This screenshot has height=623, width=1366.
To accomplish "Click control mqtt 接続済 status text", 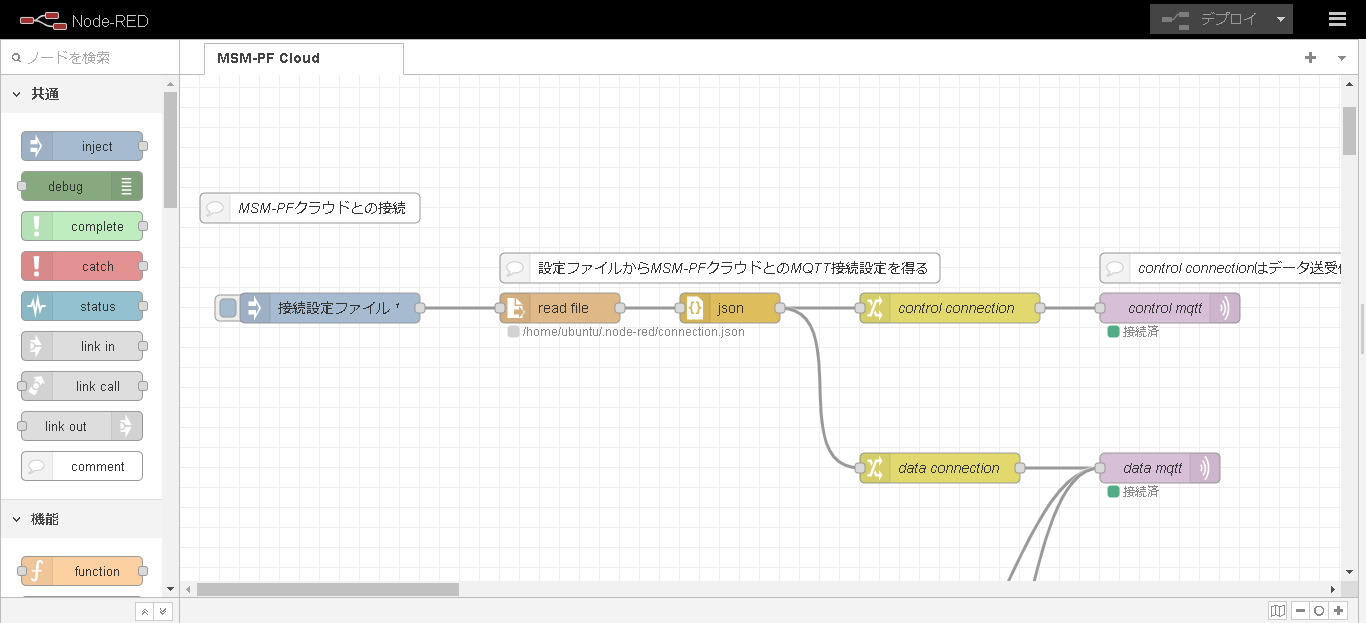I will [1140, 332].
